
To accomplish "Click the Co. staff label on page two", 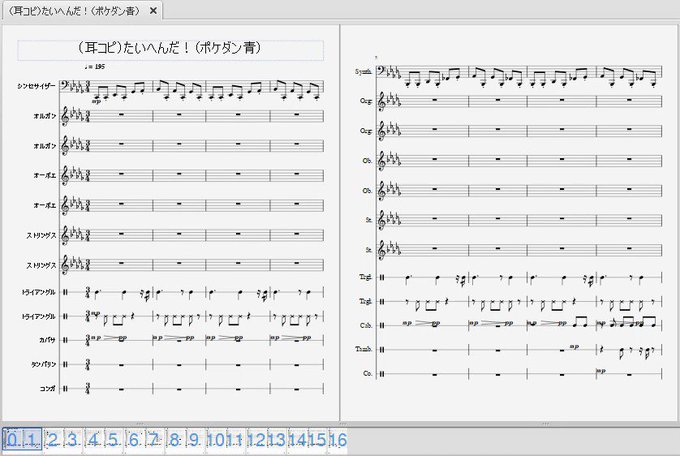I will point(367,373).
